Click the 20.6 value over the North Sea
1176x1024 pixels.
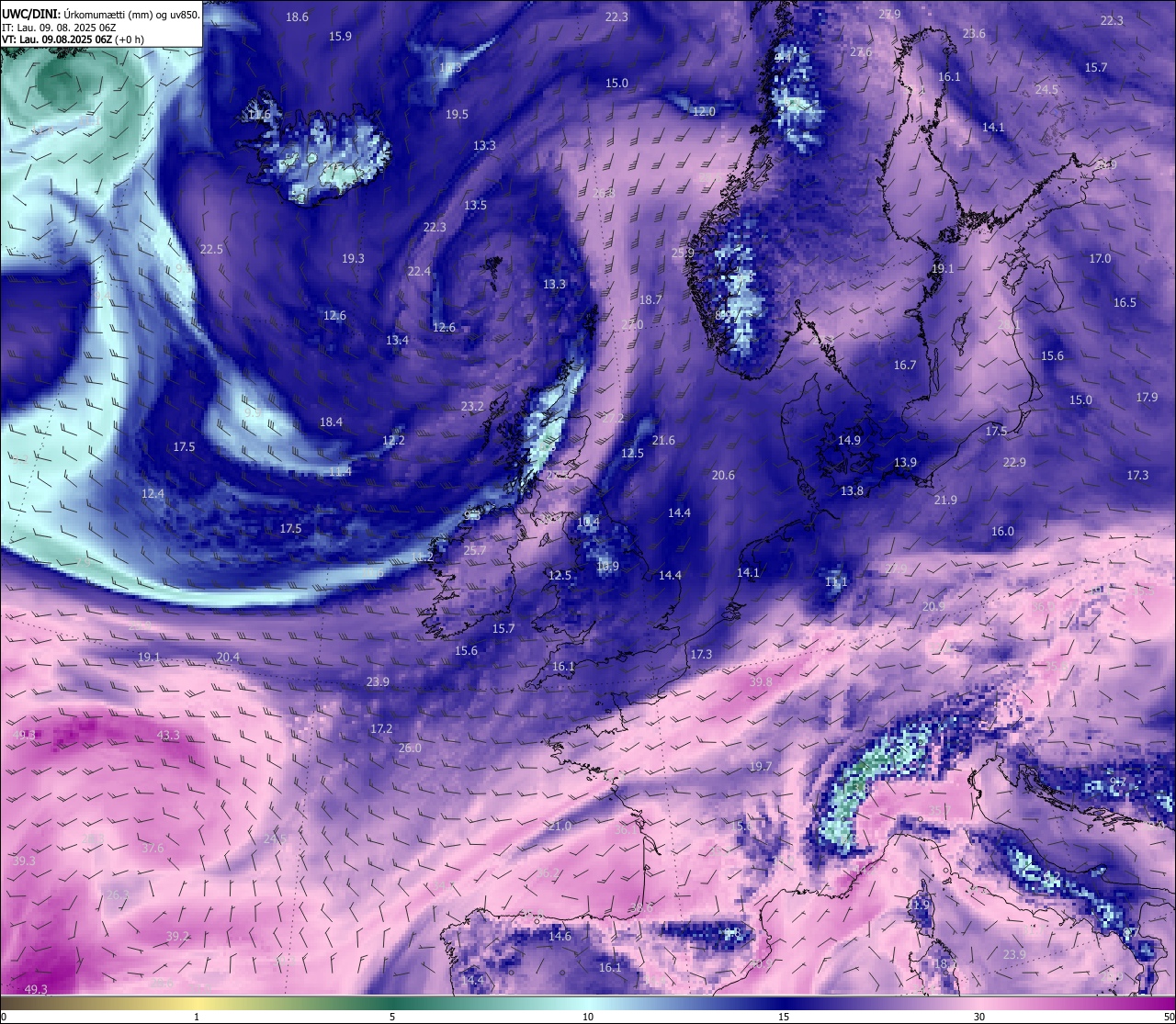pyautogui.click(x=723, y=475)
